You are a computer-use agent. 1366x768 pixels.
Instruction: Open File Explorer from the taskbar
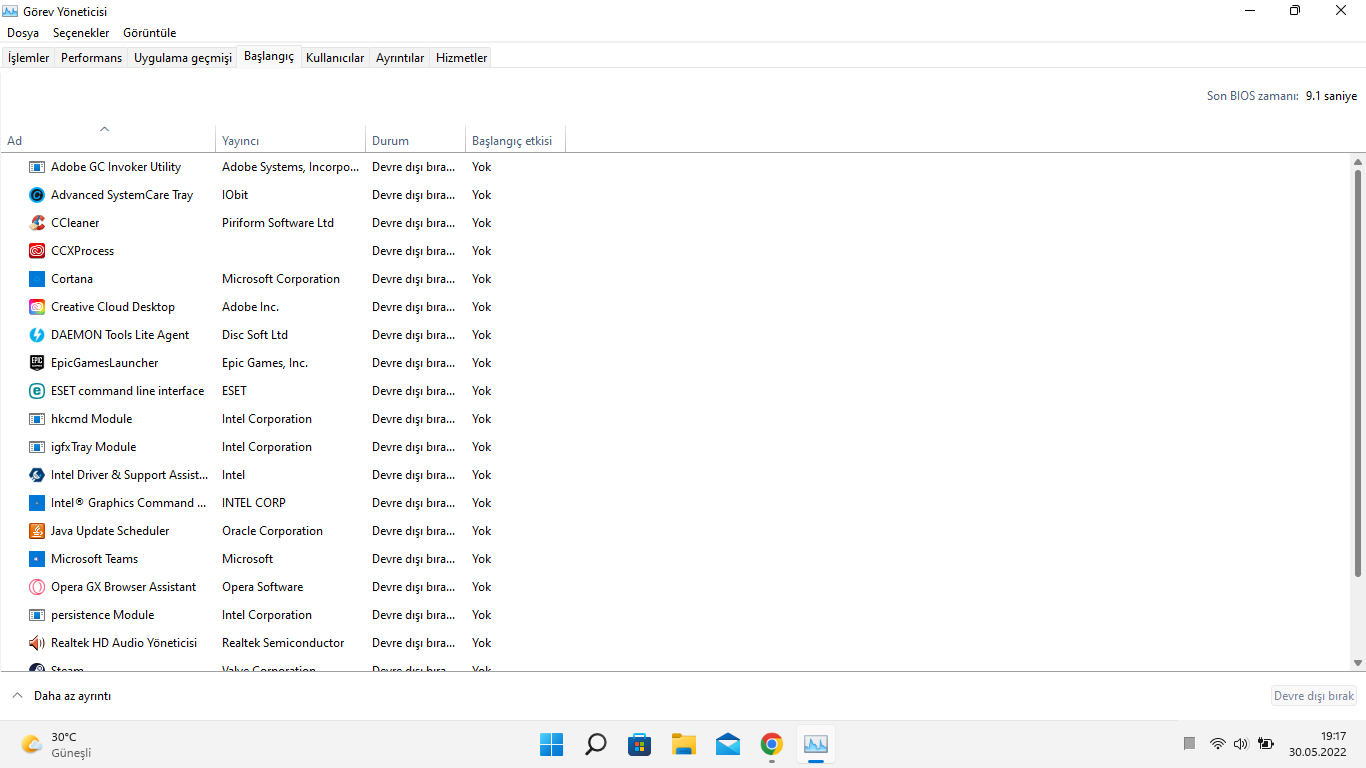pyautogui.click(x=684, y=744)
